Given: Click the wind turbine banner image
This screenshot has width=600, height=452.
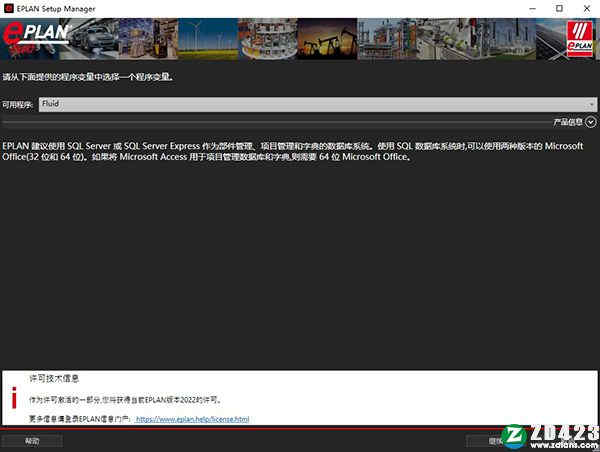Looking at the screenshot, I should 208,39.
